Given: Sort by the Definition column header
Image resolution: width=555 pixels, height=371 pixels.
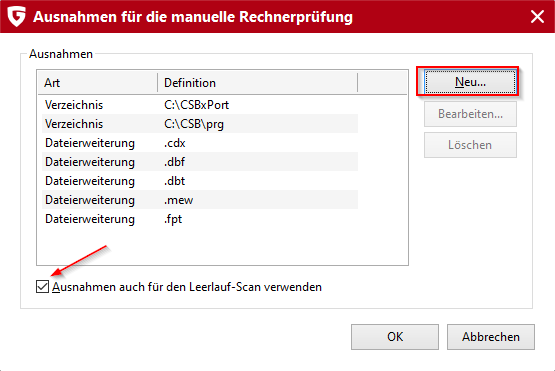Looking at the screenshot, I should [x=257, y=83].
